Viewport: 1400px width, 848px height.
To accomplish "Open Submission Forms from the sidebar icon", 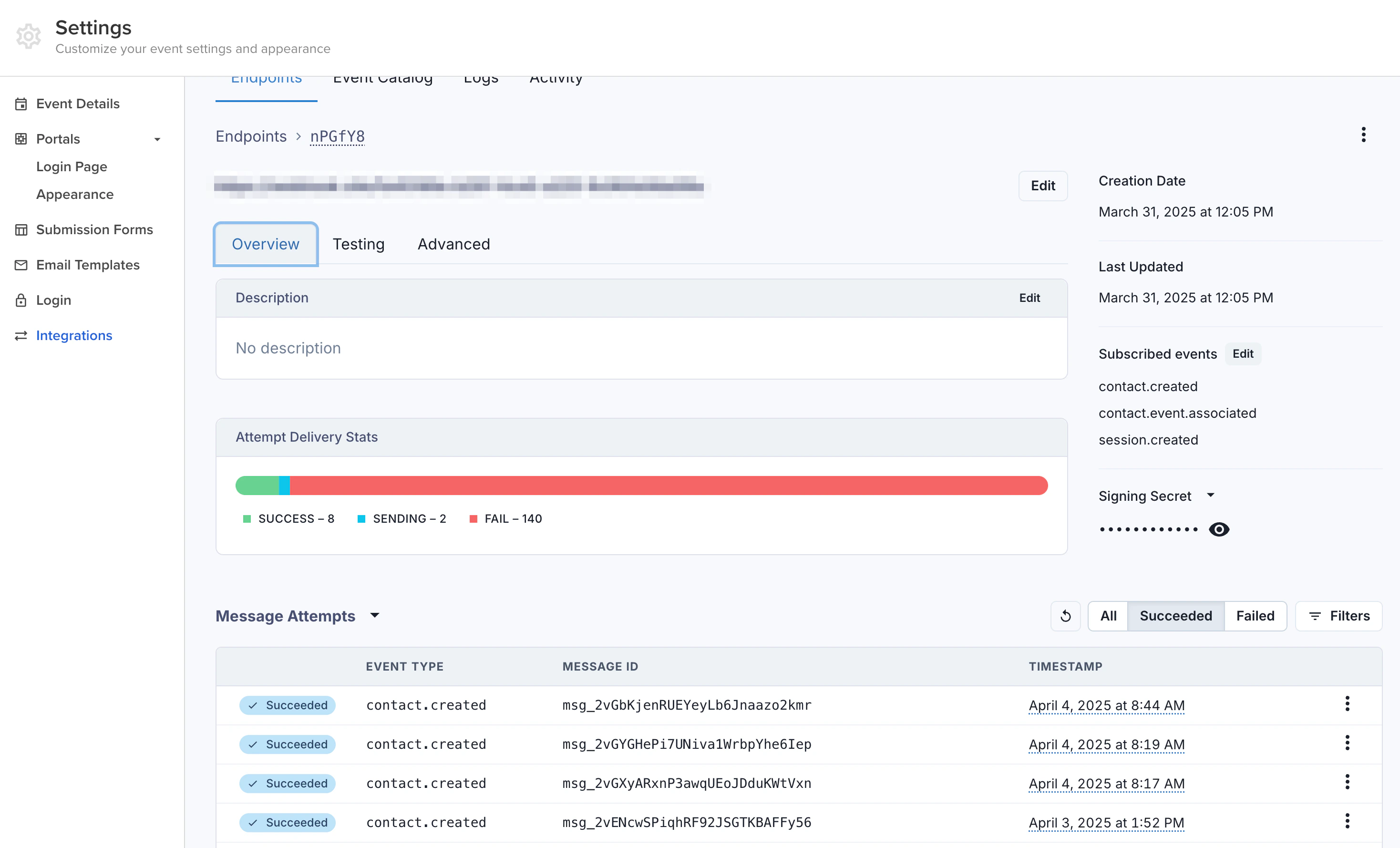I will coord(21,229).
